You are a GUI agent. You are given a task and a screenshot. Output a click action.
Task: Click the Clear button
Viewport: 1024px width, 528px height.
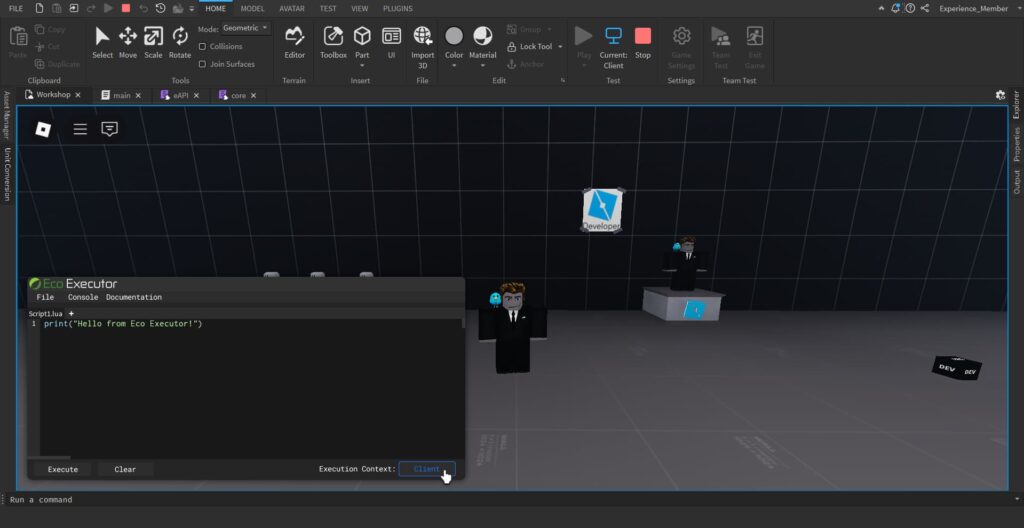125,469
